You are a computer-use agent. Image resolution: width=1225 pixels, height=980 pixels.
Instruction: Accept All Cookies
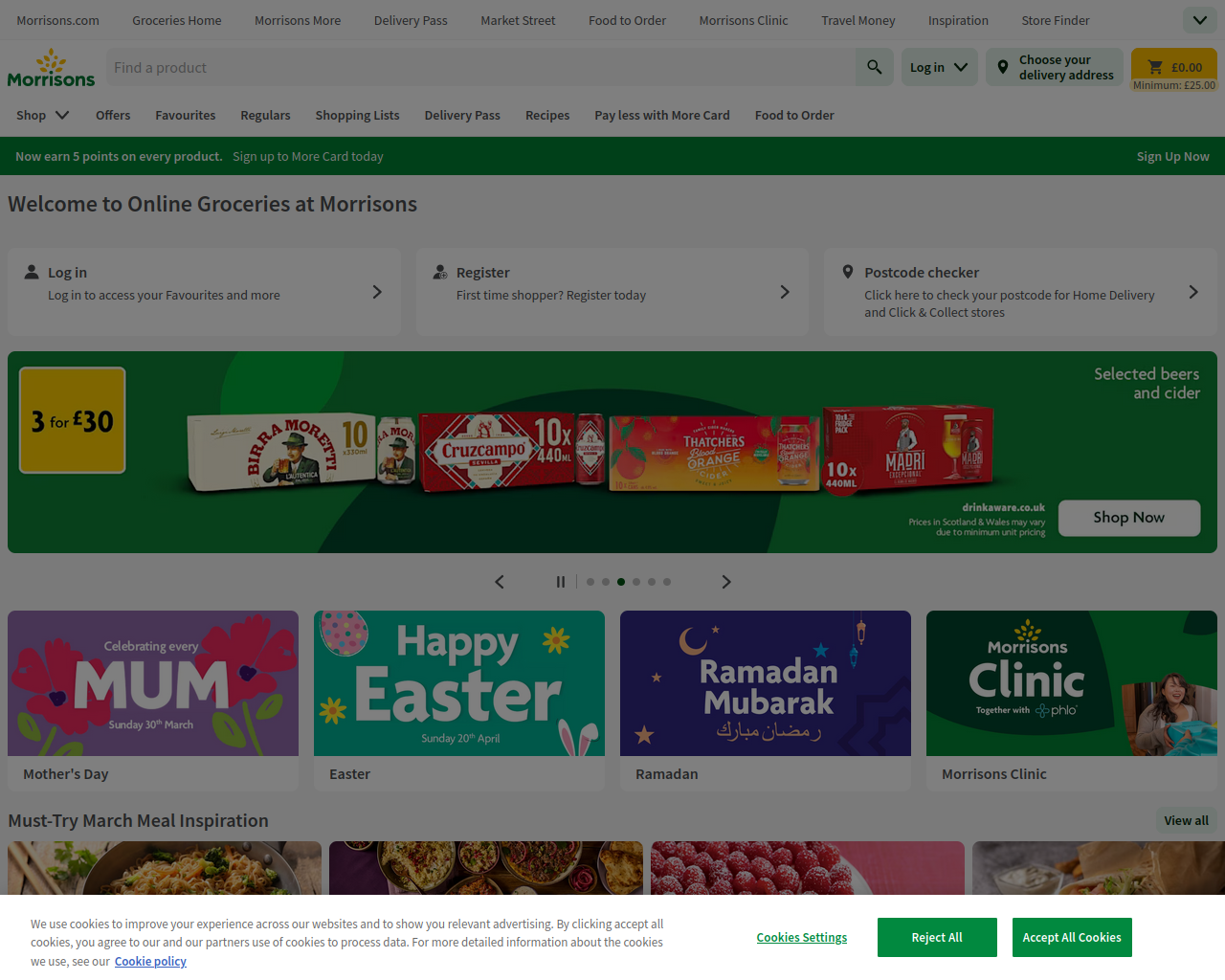1072,937
